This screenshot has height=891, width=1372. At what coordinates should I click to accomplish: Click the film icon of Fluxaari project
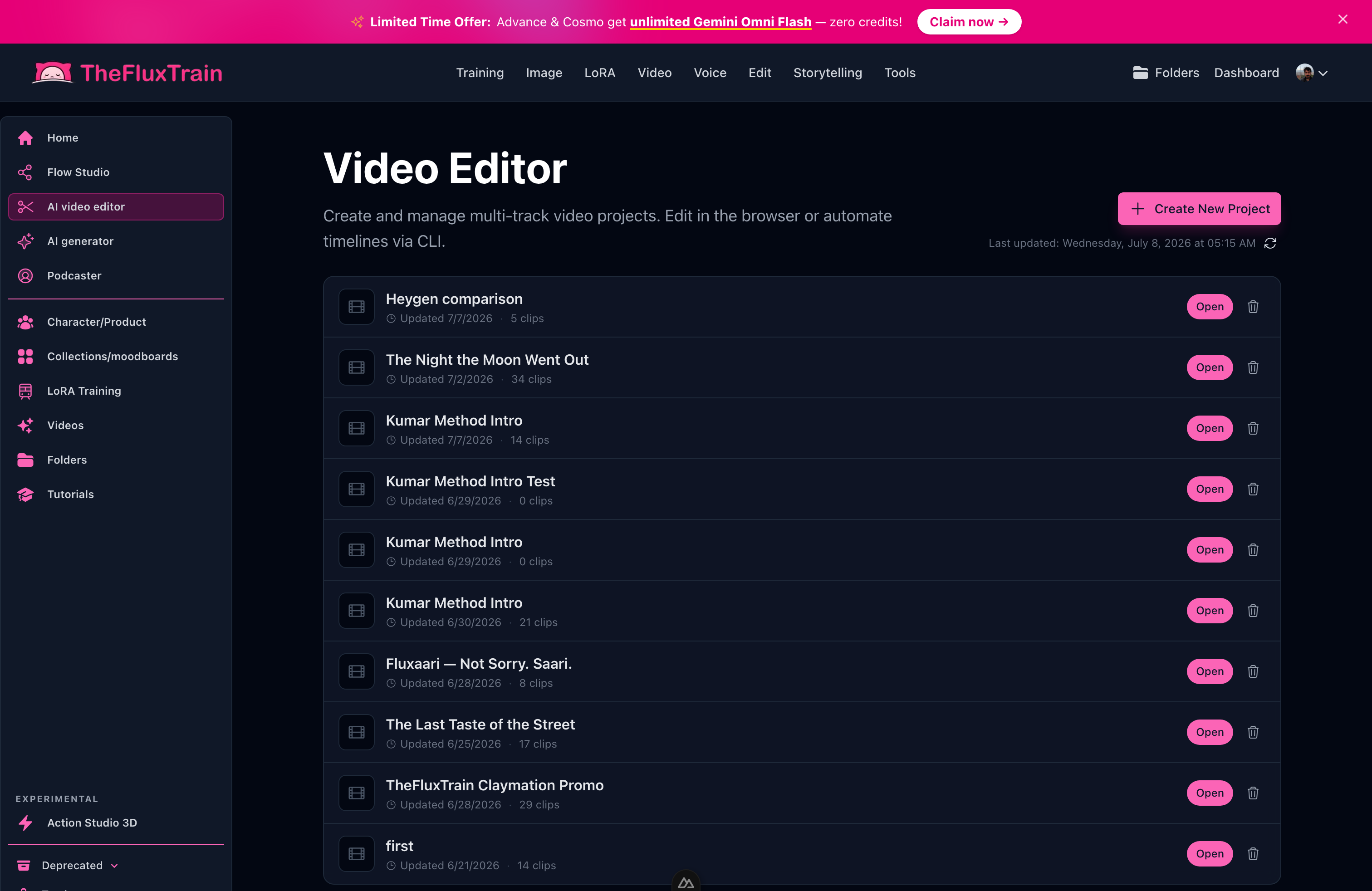356,671
